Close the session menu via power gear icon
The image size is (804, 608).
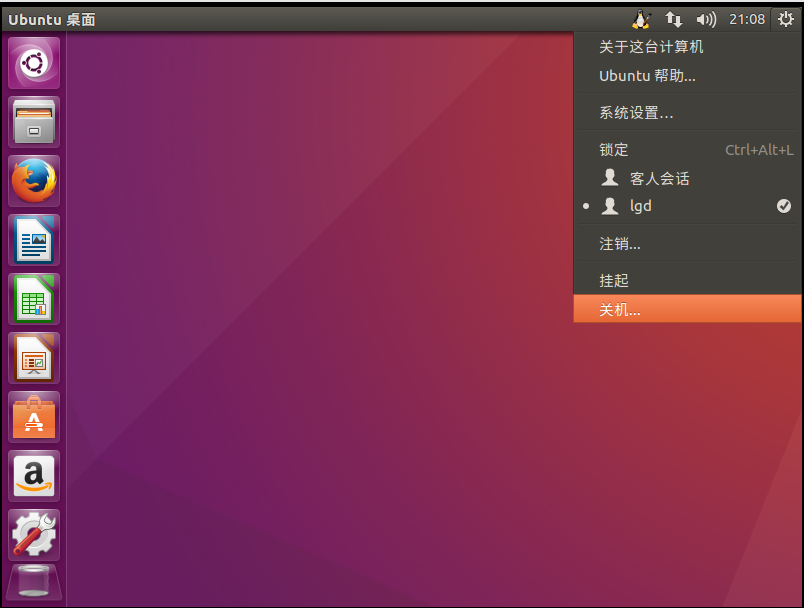tap(786, 19)
